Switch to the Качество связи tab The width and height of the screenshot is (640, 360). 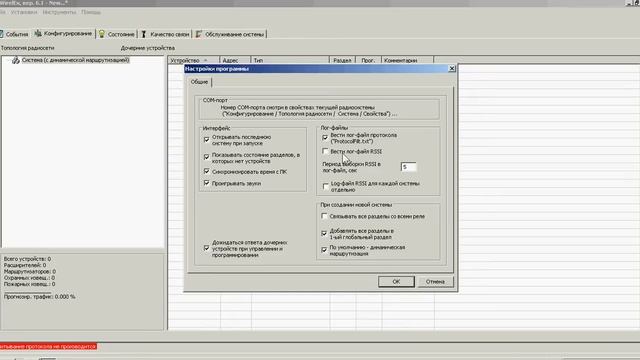(x=165, y=34)
